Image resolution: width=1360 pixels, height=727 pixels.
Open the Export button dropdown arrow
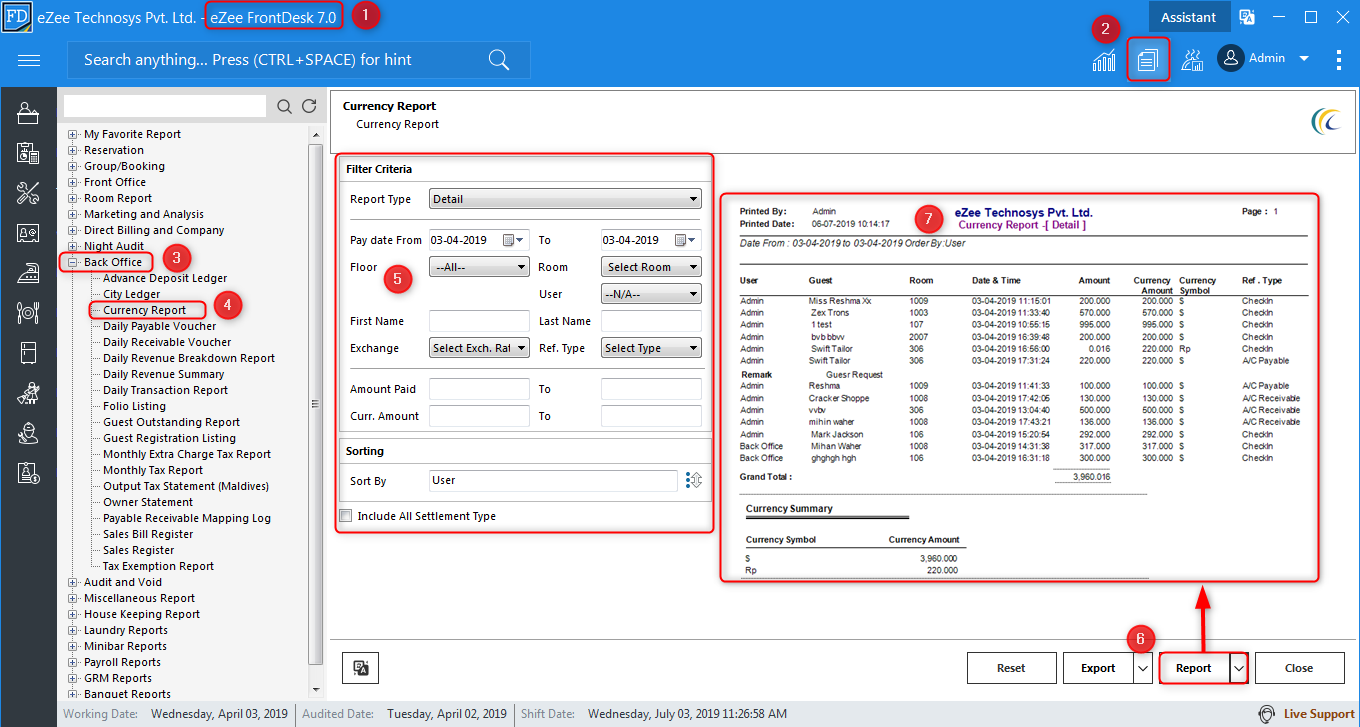coord(1143,668)
